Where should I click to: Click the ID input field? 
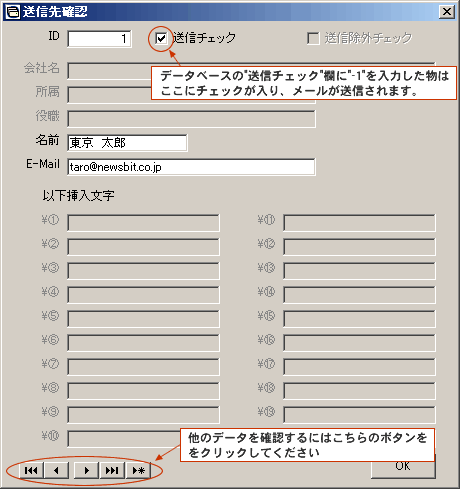[99, 39]
